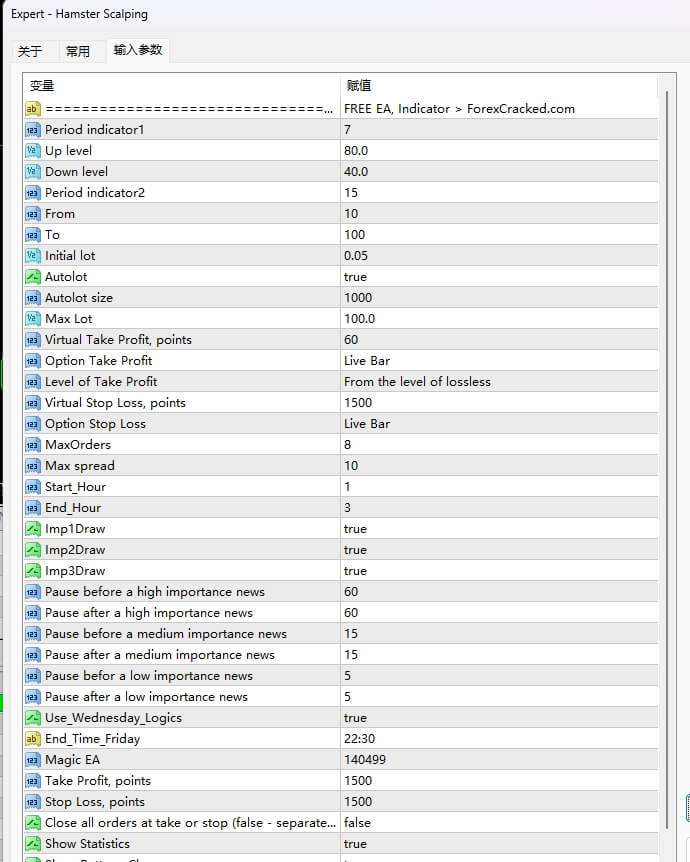Click the string icon beside End_Time_Friday
The image size is (690, 862).
pyautogui.click(x=32, y=739)
